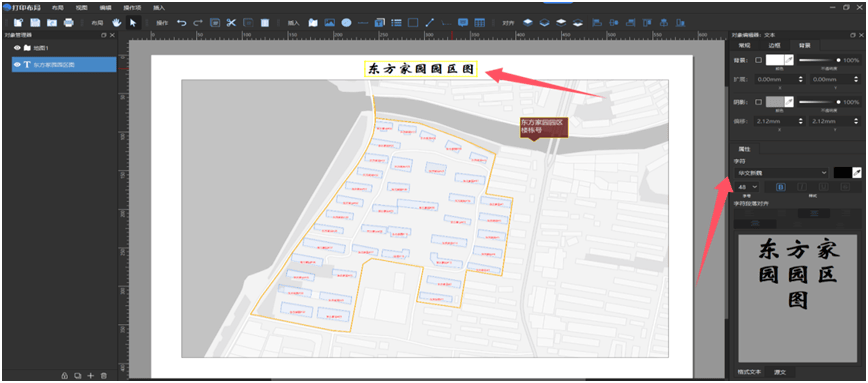Image resolution: width=868 pixels, height=383 pixels.
Task: Click the black font color swatch
Action: click(x=842, y=173)
